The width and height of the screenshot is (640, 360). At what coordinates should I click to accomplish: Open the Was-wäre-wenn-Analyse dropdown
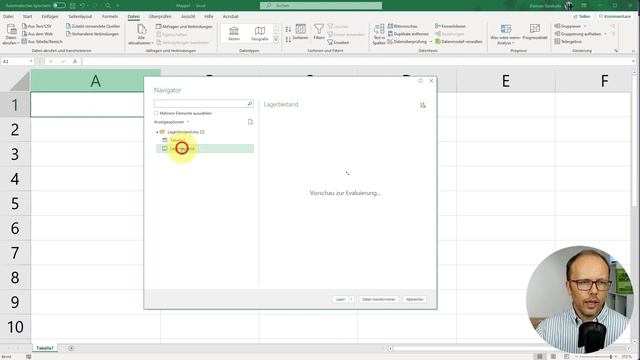505,34
